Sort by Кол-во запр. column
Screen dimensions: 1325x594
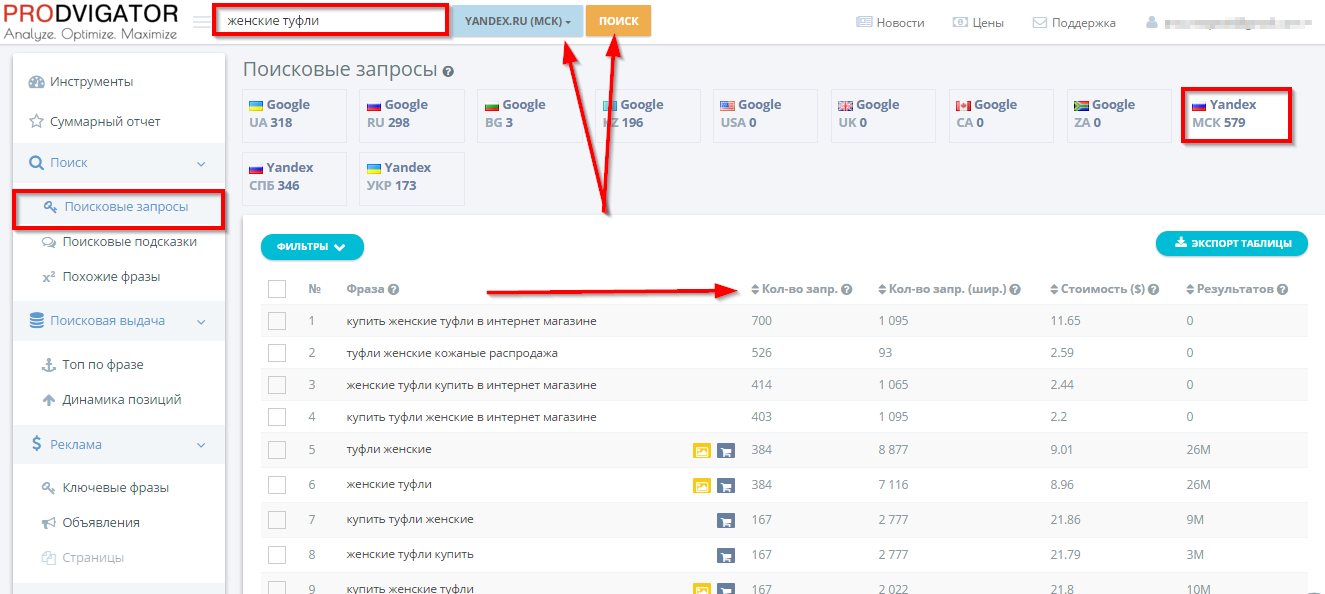pos(794,289)
